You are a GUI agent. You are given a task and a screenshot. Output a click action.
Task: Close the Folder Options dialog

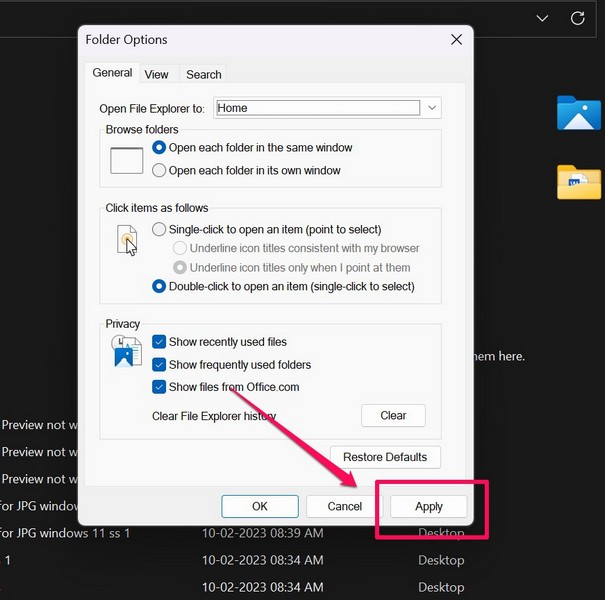coord(456,40)
